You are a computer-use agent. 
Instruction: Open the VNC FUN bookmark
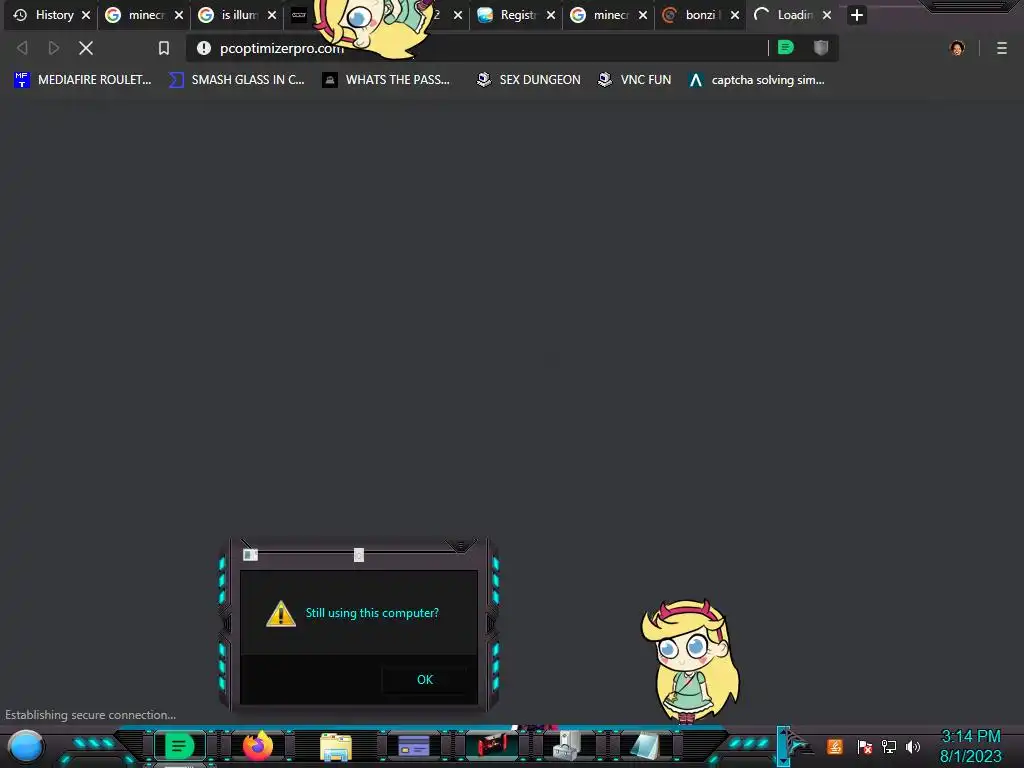(x=634, y=80)
